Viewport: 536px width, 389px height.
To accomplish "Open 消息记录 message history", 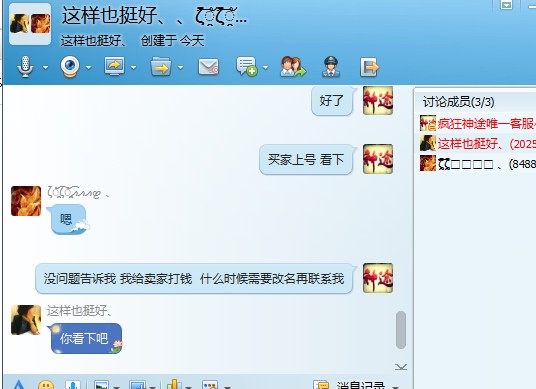I will coord(361,386).
